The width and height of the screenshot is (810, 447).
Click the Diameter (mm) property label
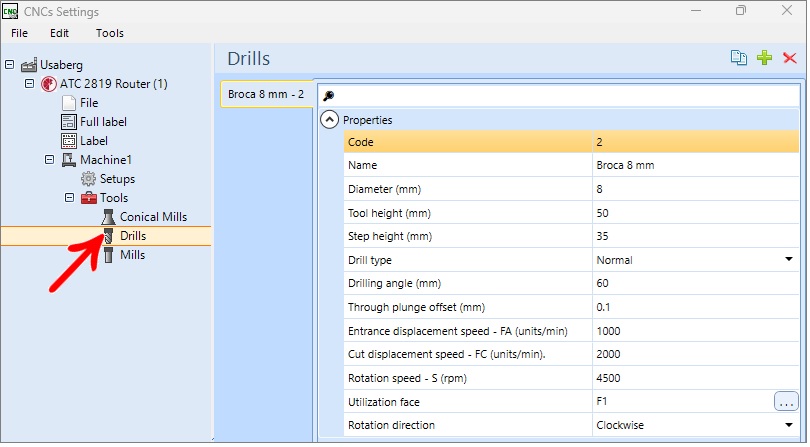pos(384,189)
